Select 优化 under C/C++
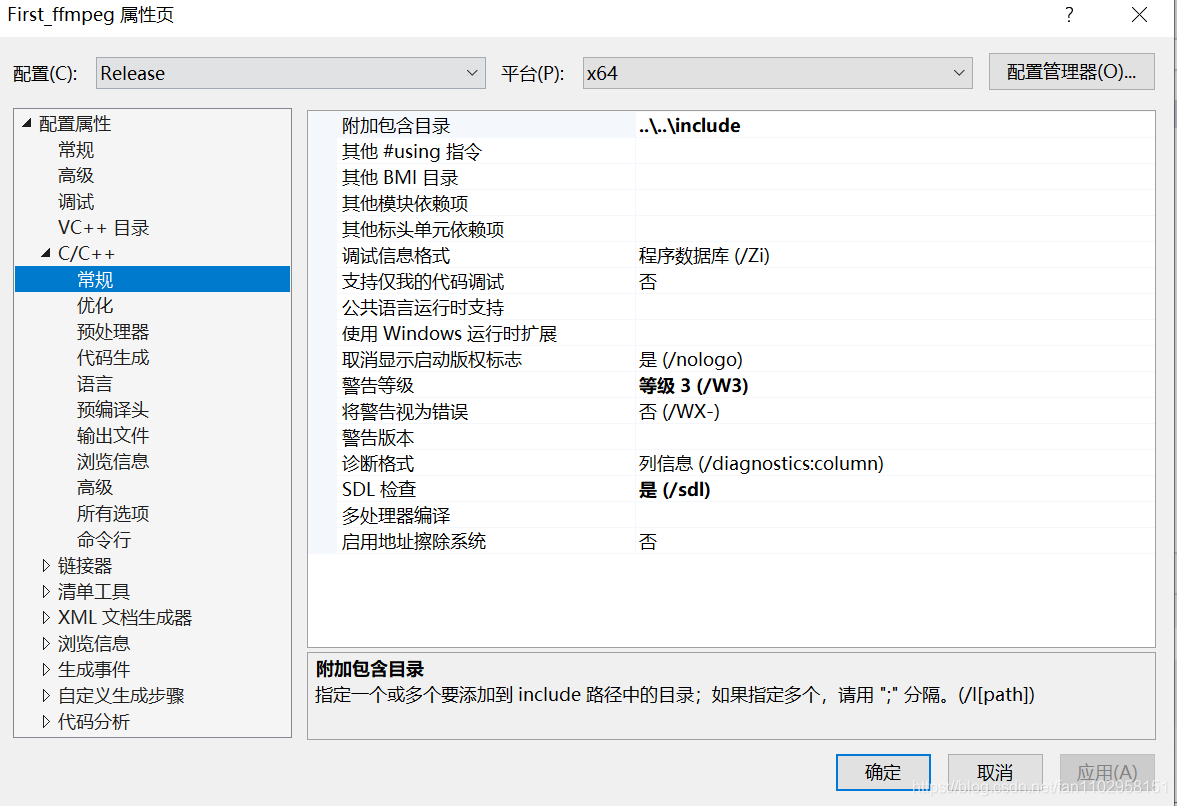 95,305
